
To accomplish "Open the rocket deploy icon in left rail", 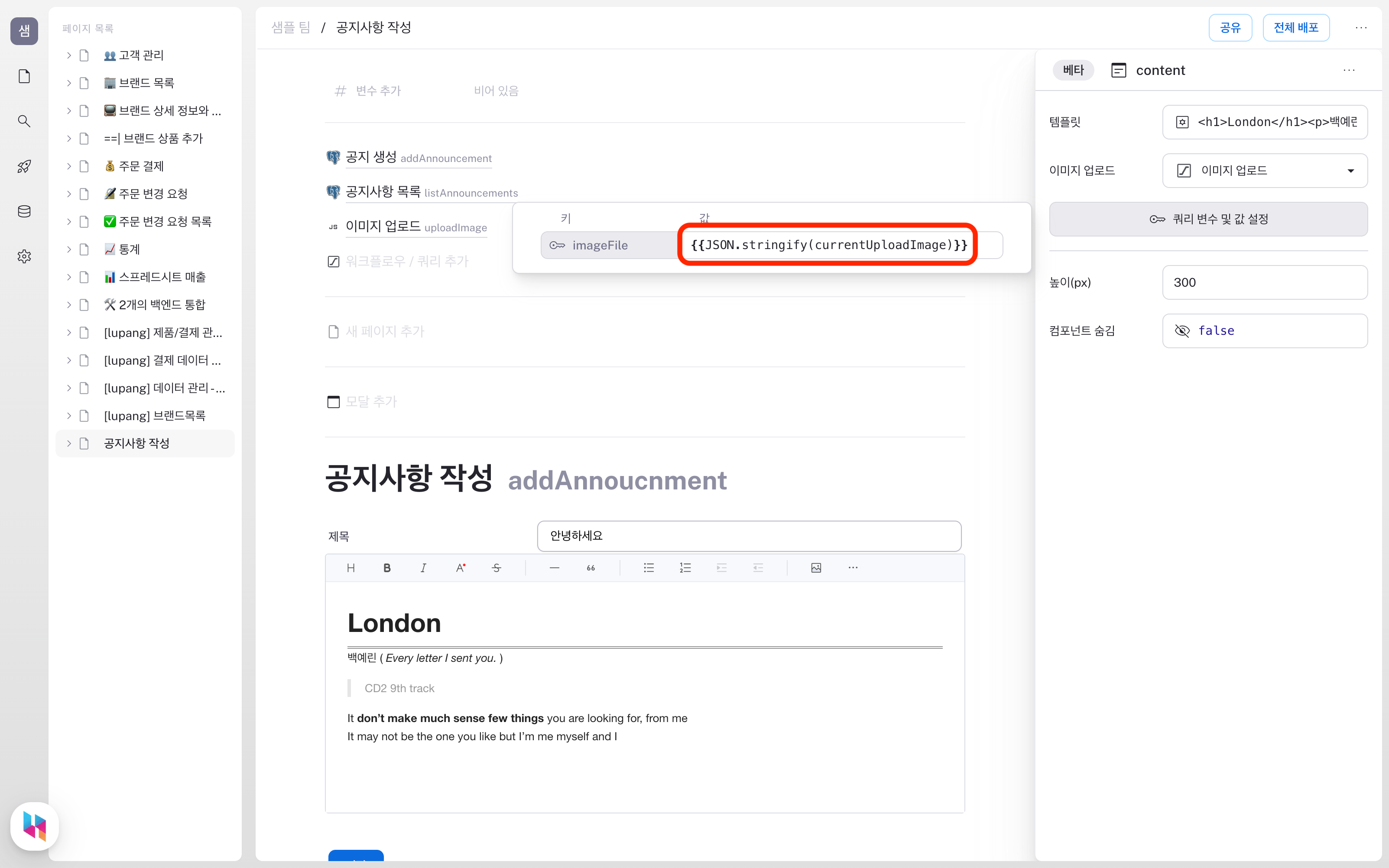I will tap(24, 166).
